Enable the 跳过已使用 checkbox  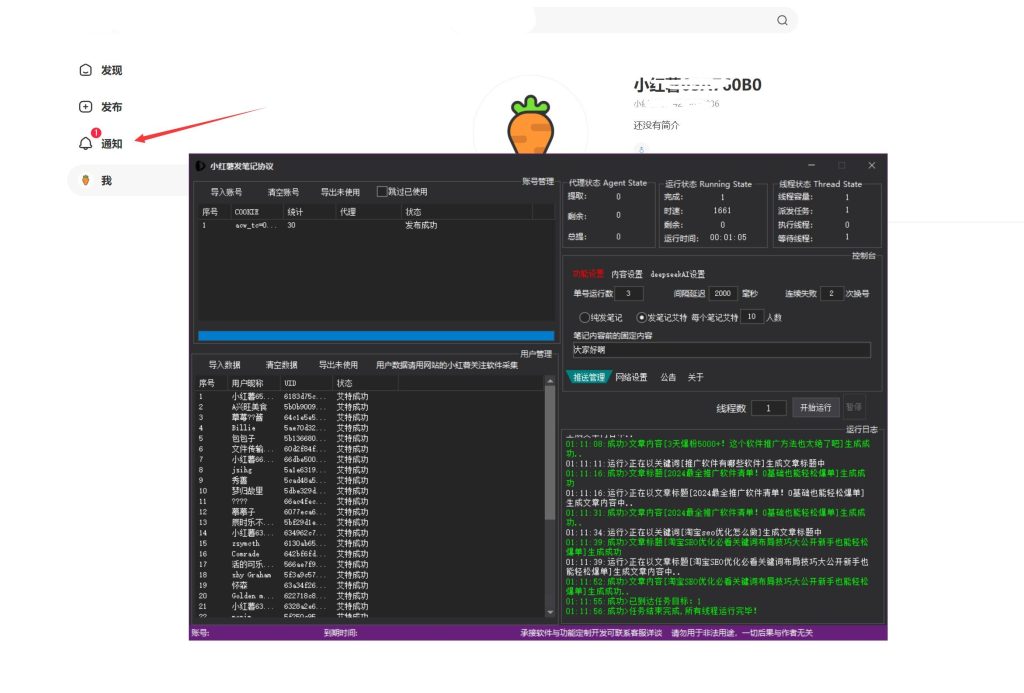coord(382,191)
